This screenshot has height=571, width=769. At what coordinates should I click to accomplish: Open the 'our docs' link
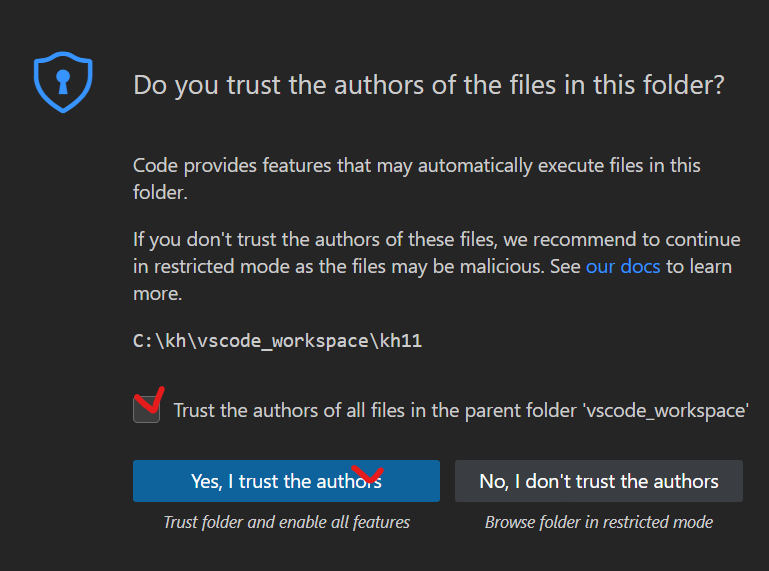623,266
